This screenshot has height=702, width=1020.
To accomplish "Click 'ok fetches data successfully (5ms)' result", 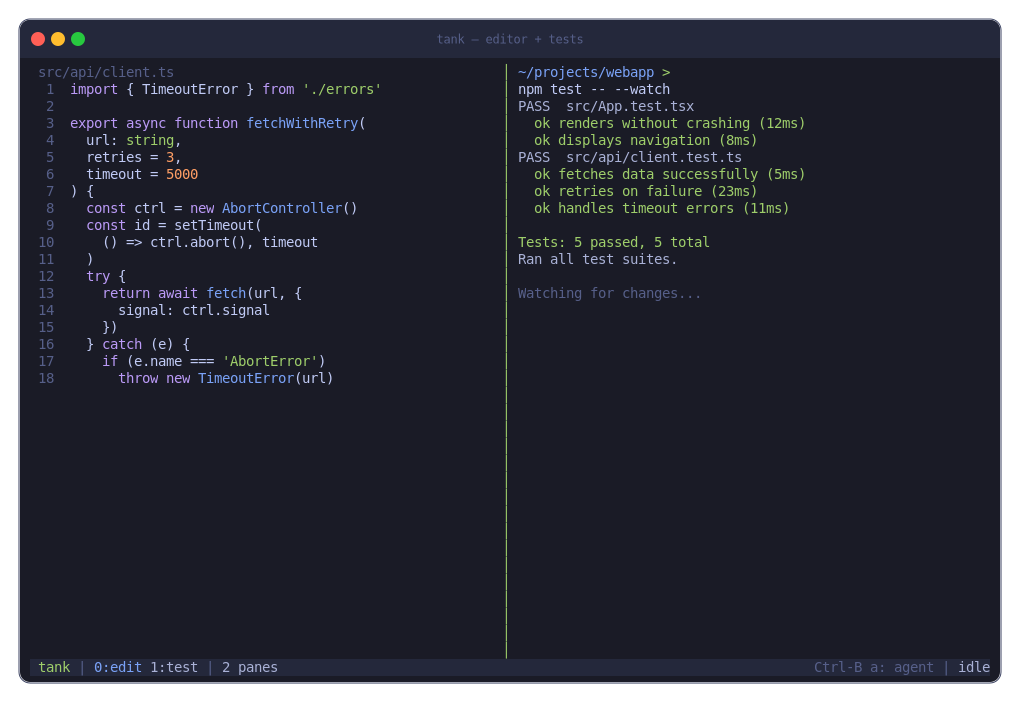I will click(669, 174).
